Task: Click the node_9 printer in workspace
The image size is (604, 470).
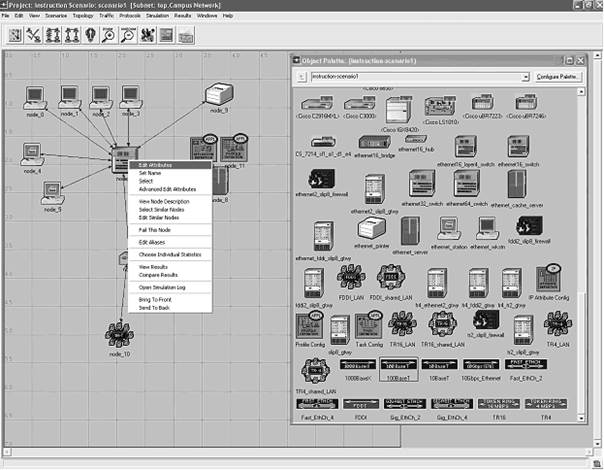Action: point(218,95)
